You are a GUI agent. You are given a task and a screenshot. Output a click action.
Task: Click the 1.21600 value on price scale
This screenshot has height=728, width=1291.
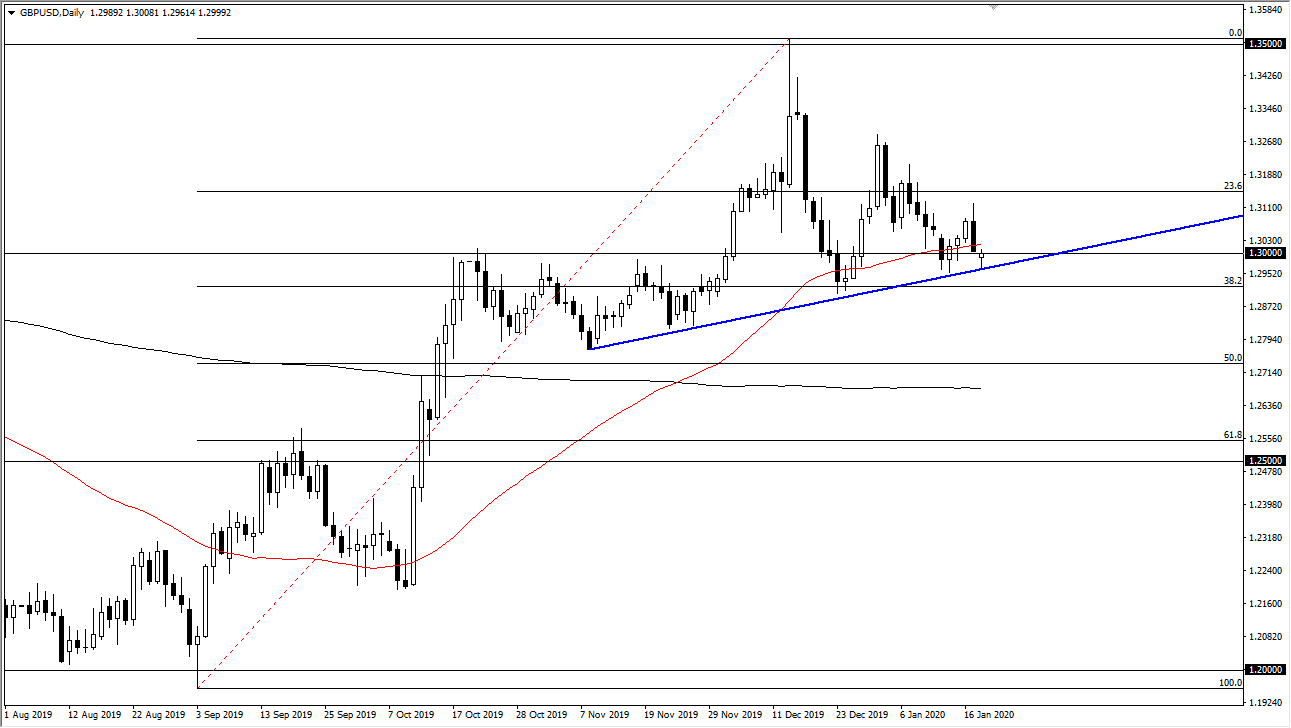(1265, 604)
